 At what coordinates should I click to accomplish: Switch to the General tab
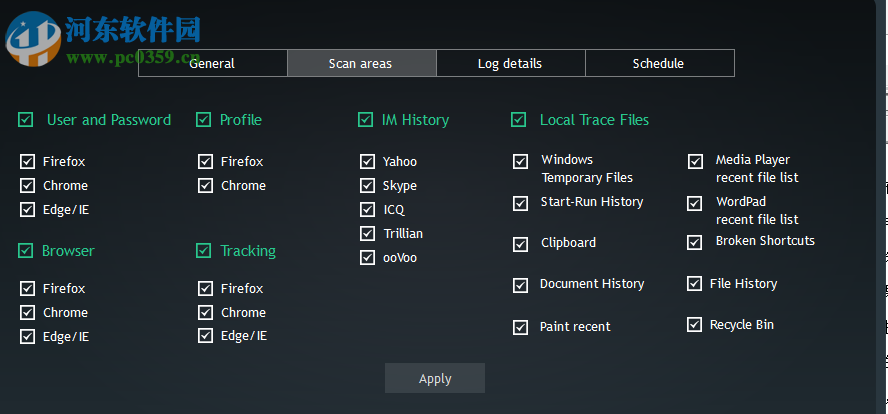pyautogui.click(x=213, y=63)
